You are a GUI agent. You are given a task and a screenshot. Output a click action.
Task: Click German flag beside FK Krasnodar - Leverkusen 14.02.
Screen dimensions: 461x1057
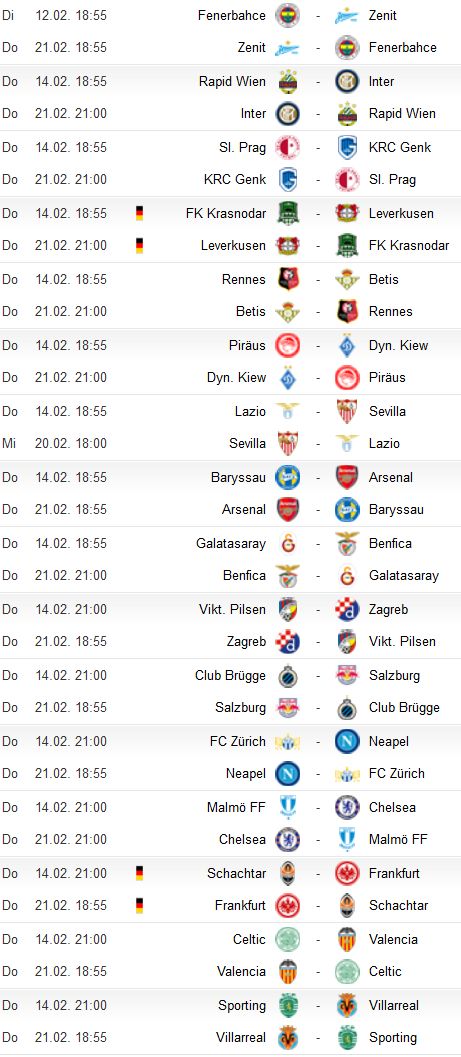click(140, 214)
